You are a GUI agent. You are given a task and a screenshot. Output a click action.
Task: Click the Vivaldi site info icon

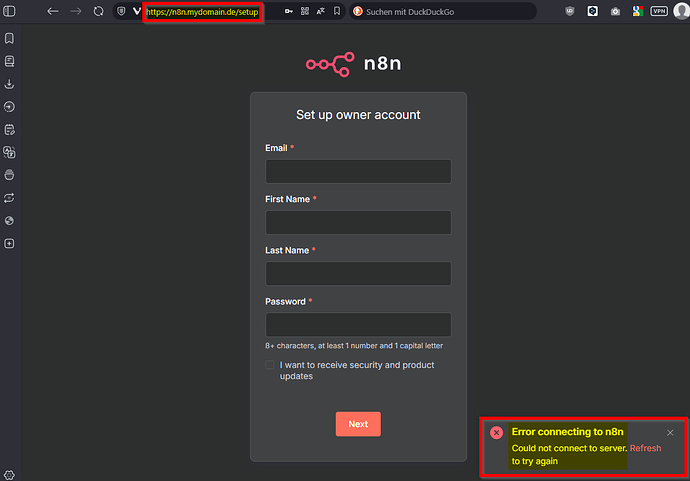pos(137,11)
